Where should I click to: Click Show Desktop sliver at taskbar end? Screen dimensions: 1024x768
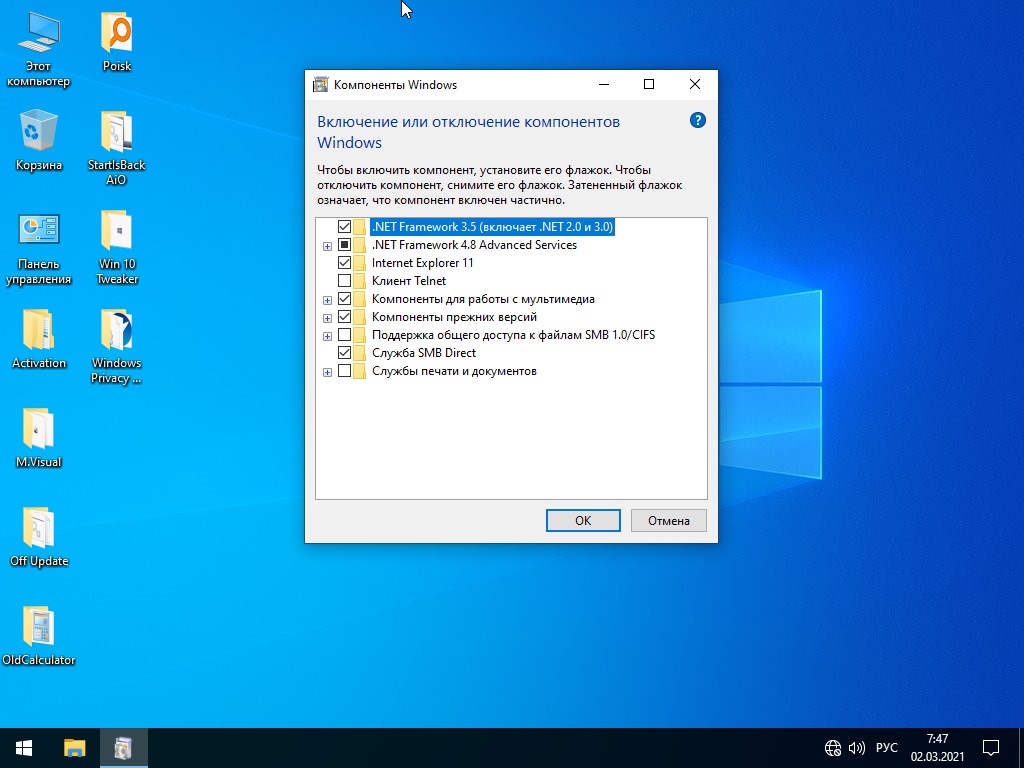point(1021,748)
